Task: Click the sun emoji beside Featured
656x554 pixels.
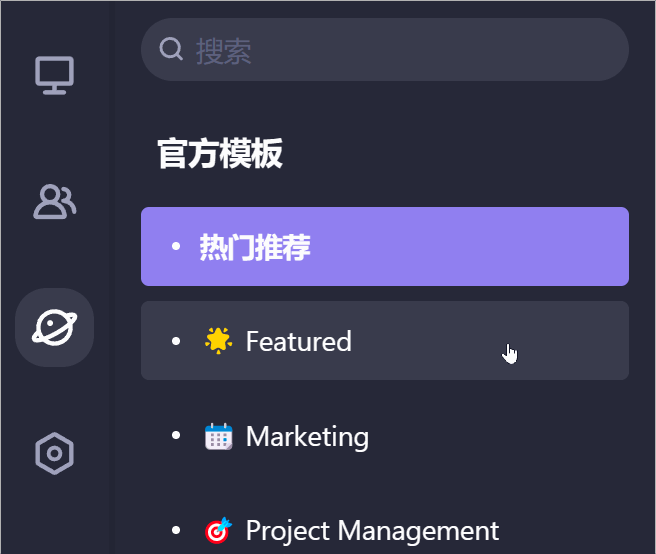Action: coord(218,341)
